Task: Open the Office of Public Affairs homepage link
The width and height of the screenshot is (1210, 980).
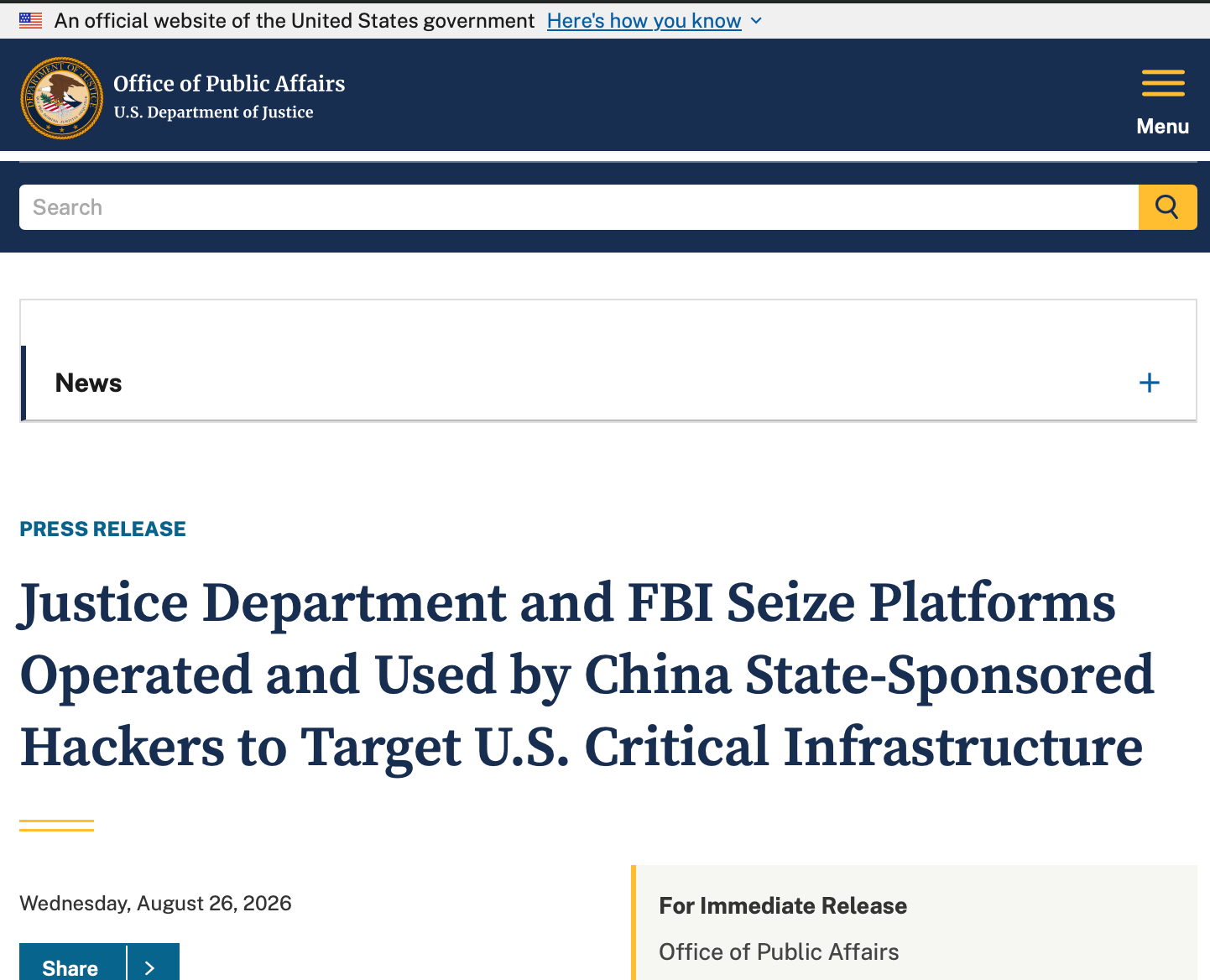Action: point(229,84)
